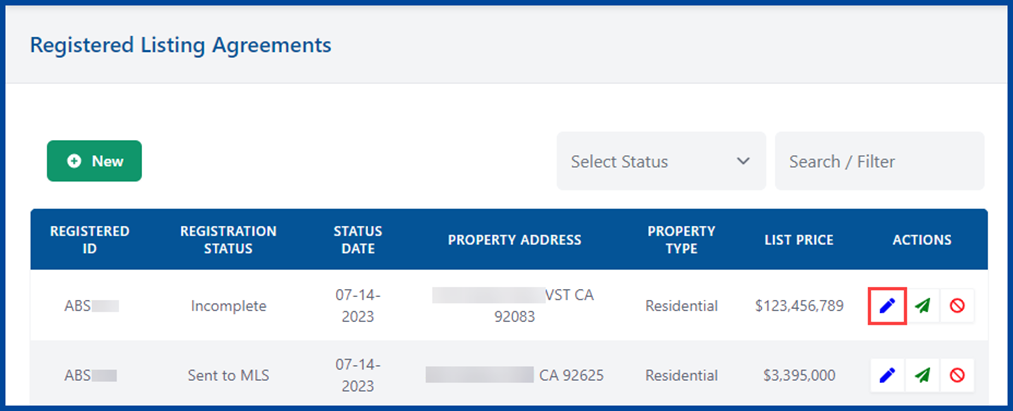Viewport: 1013px width, 411px height.
Task: Cancel the Incomplete listing registration
Action: click(x=957, y=306)
